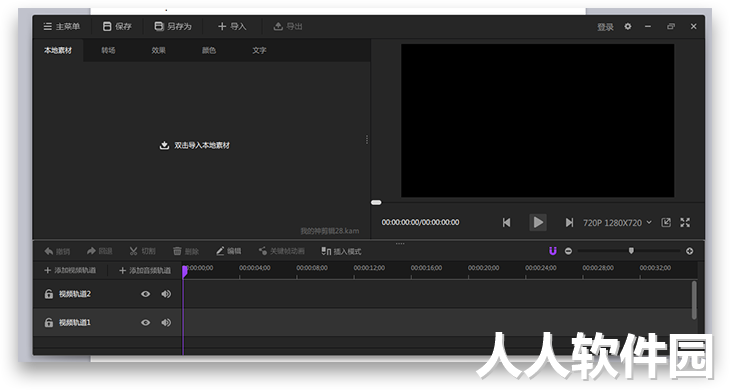Image resolution: width=730 pixels, height=390 pixels.
Task: Click 添加音频轨道 add audio track
Action: [x=145, y=270]
